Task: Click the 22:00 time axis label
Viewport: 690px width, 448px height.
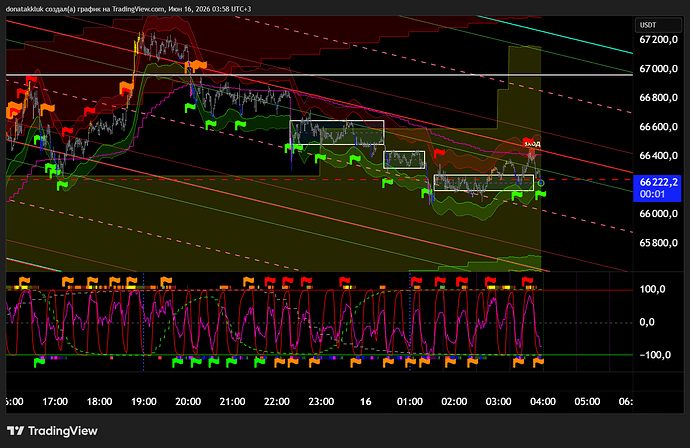Action: [x=277, y=402]
